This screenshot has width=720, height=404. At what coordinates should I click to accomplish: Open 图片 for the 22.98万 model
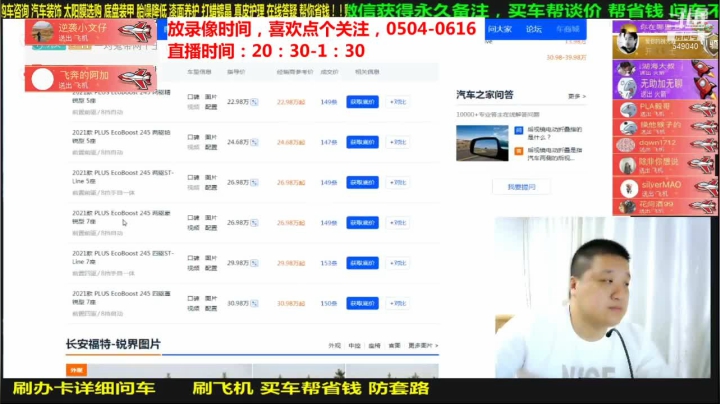211,97
